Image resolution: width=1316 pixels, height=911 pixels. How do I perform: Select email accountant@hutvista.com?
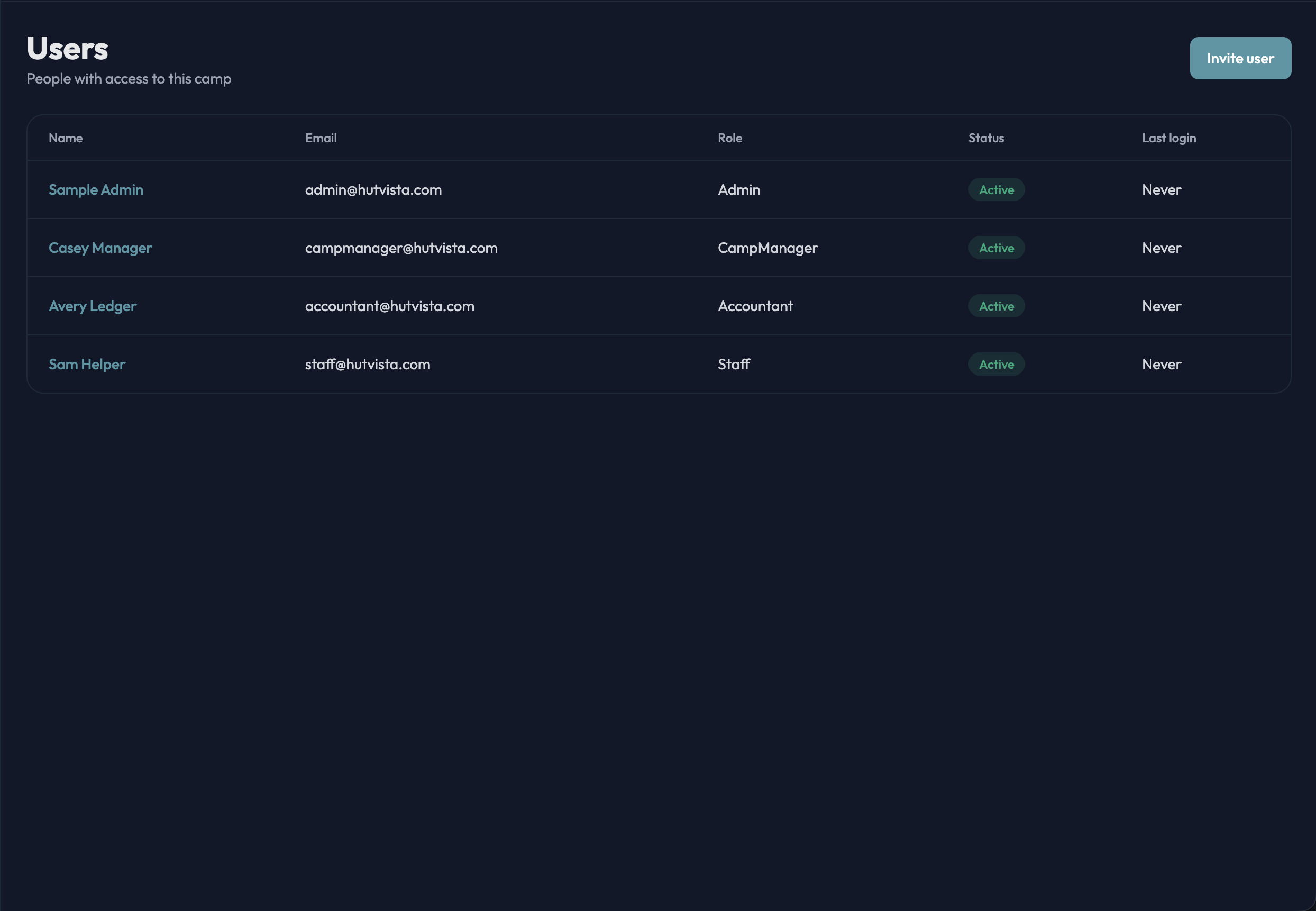390,306
